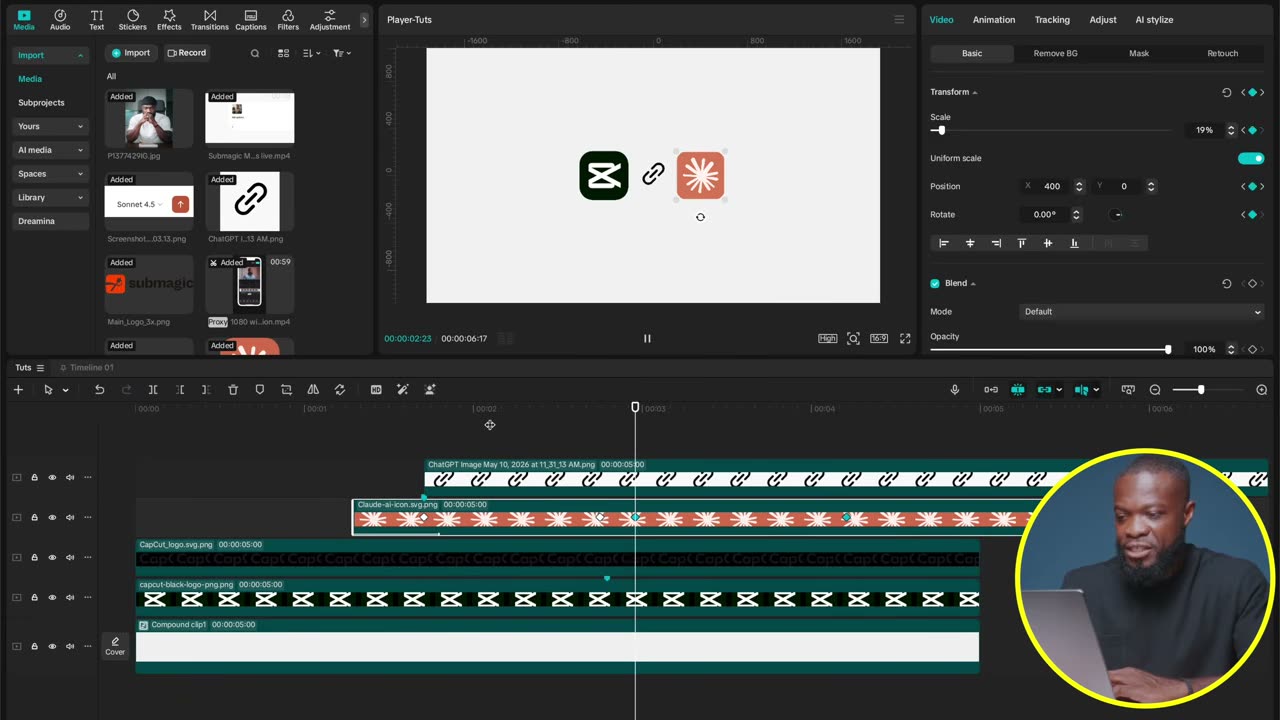Open the media filter dropdown

[341, 53]
